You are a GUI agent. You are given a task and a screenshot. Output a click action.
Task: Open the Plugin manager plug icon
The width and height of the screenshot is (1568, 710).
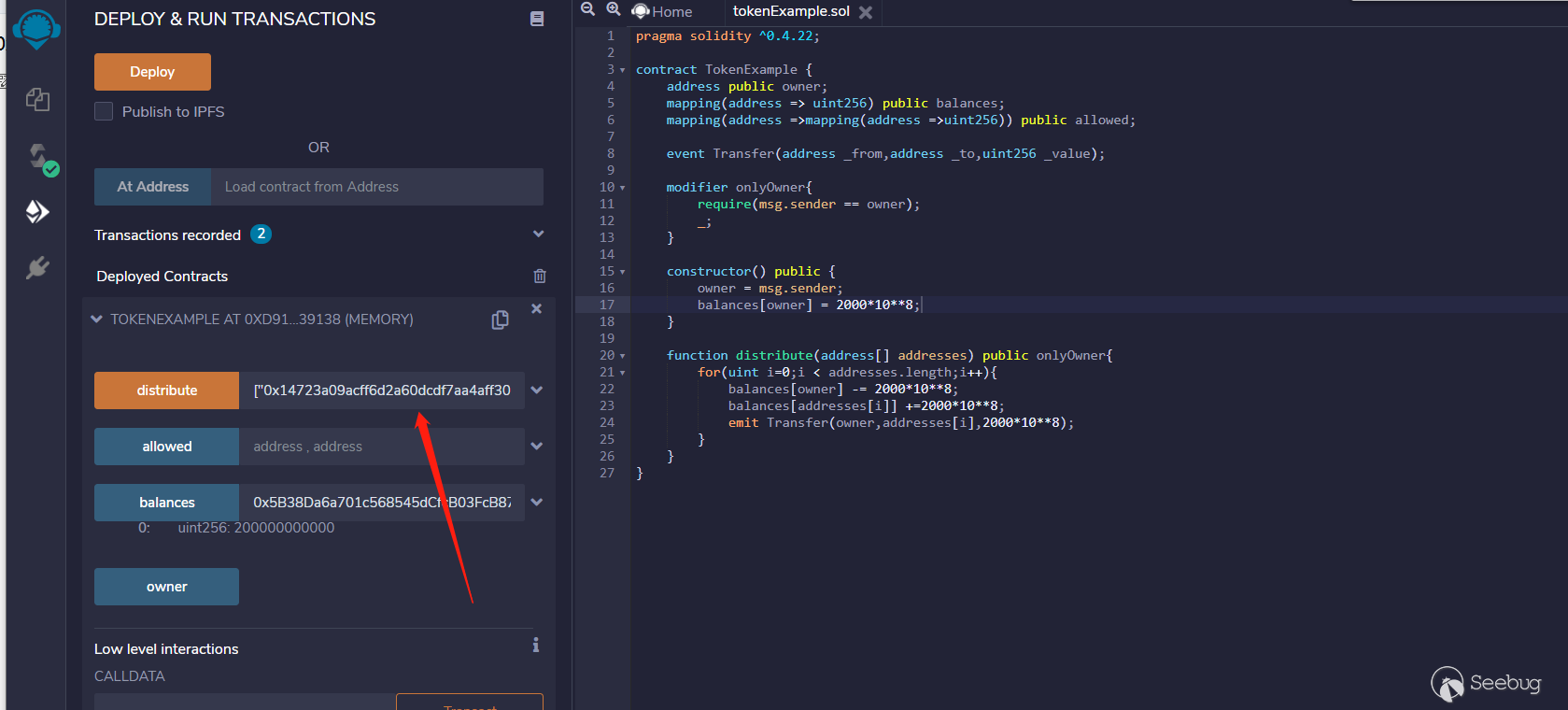[x=37, y=268]
